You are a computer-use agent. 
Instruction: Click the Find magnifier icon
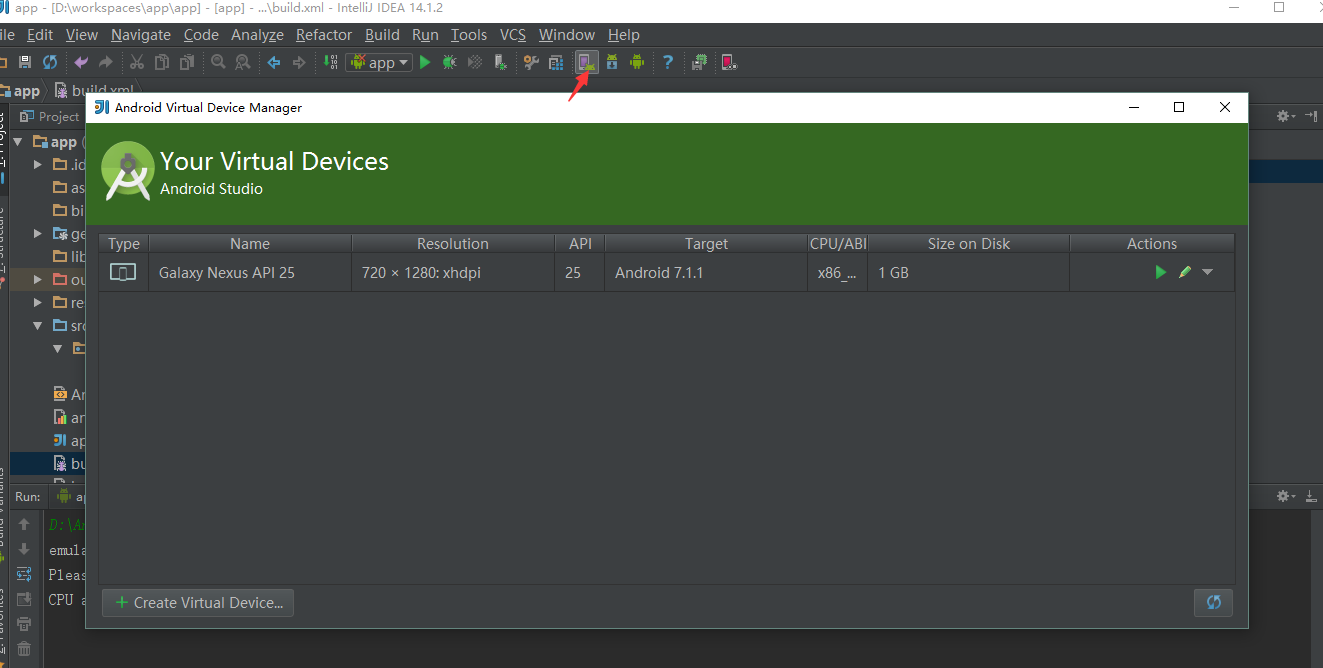tap(218, 62)
